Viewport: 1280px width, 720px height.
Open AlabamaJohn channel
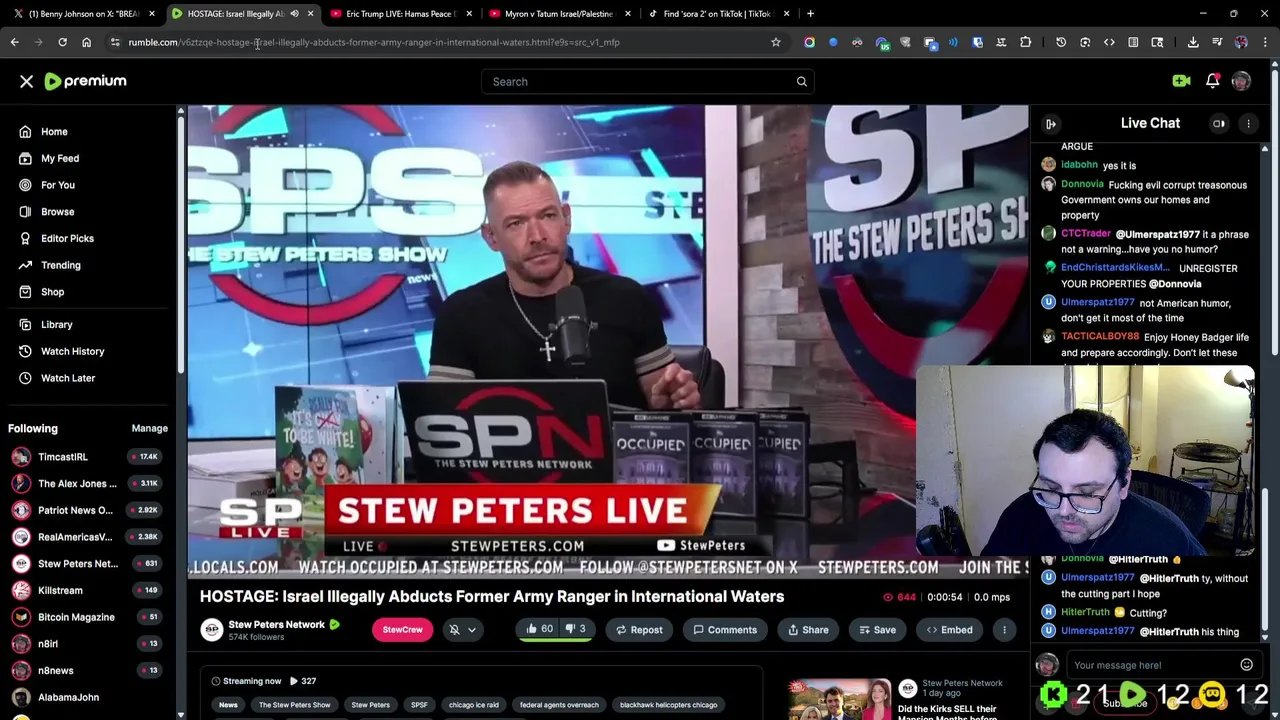(68, 697)
